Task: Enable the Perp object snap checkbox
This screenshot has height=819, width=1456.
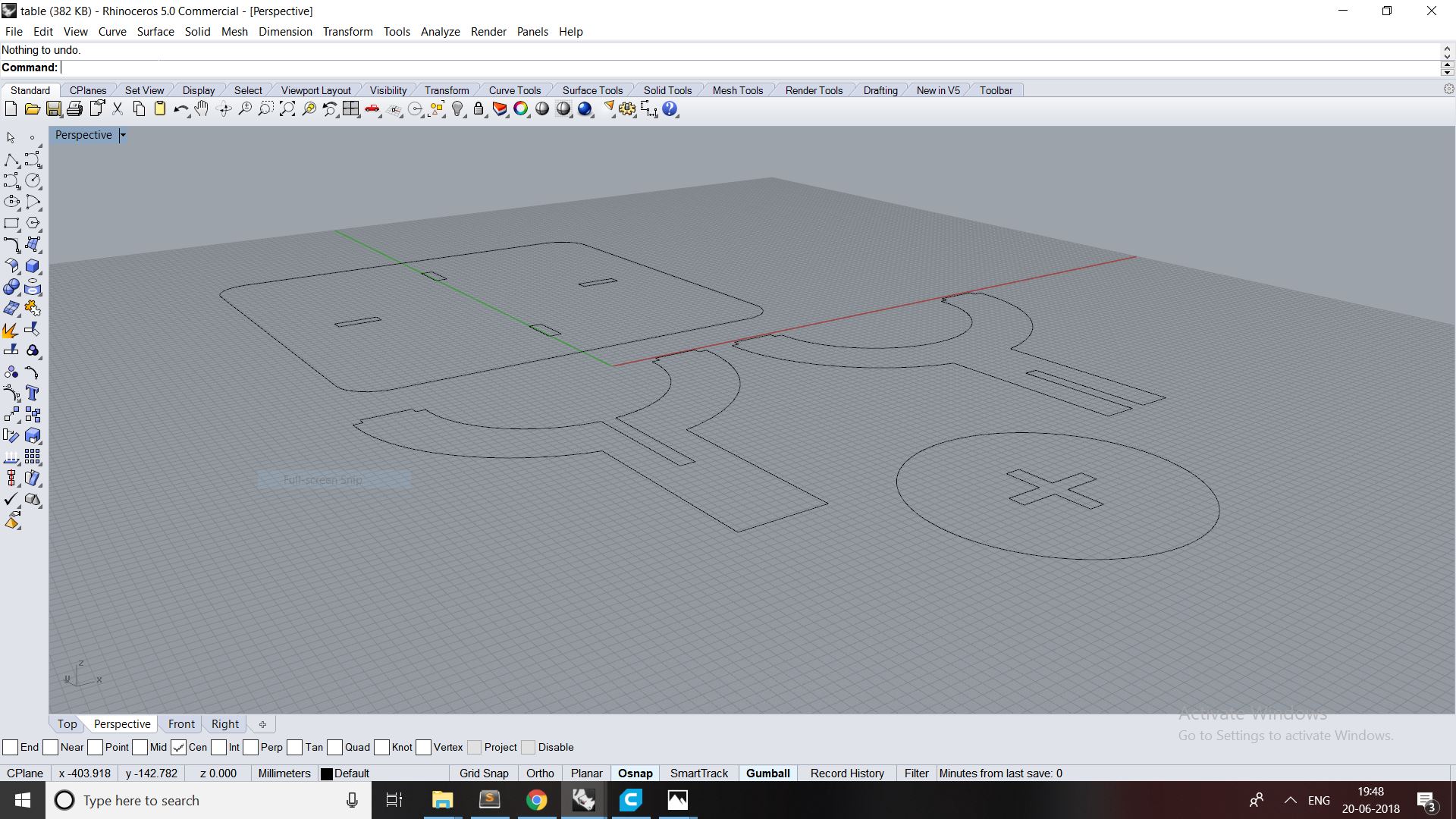Action: coord(251,747)
